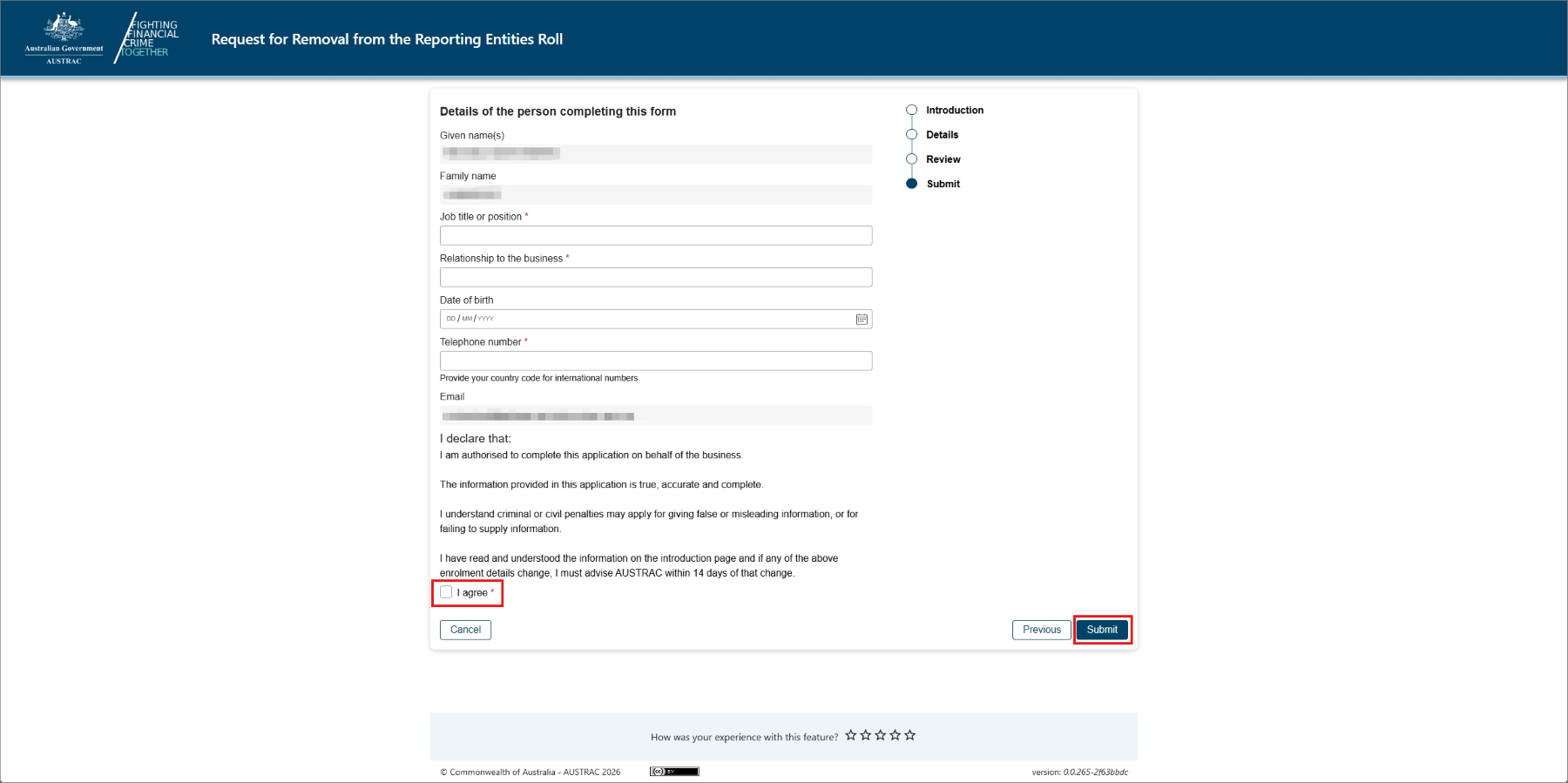Click 'How was your experience' question text
This screenshot has width=1568, height=783.
pyautogui.click(x=744, y=737)
